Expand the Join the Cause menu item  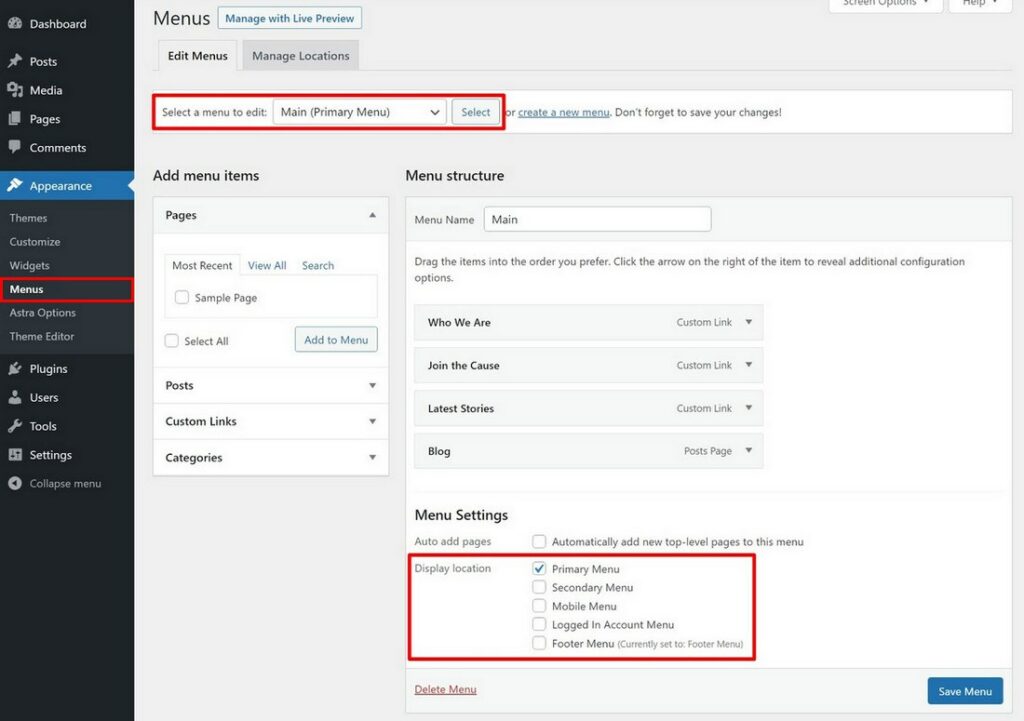point(748,365)
